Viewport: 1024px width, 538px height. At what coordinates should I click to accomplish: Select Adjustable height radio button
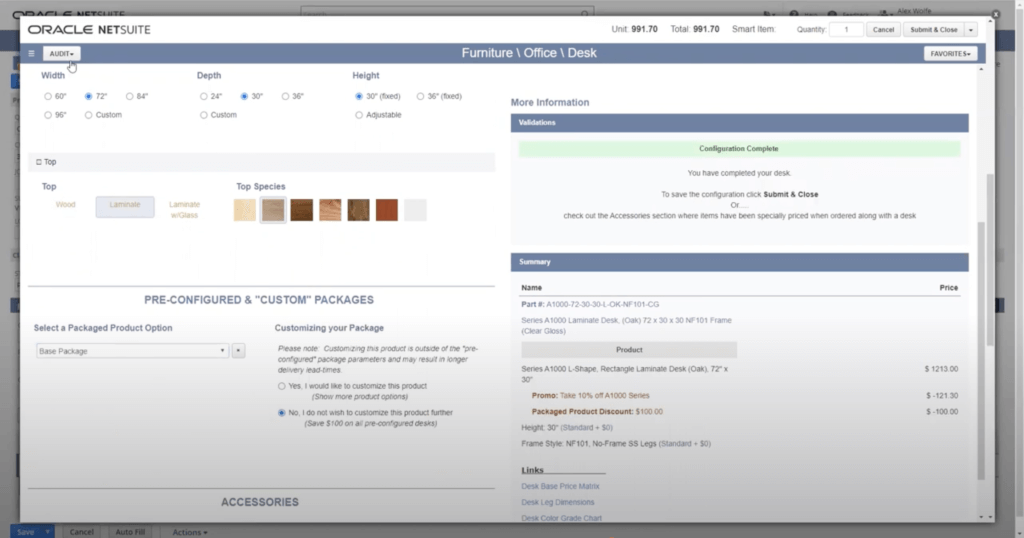(360, 115)
